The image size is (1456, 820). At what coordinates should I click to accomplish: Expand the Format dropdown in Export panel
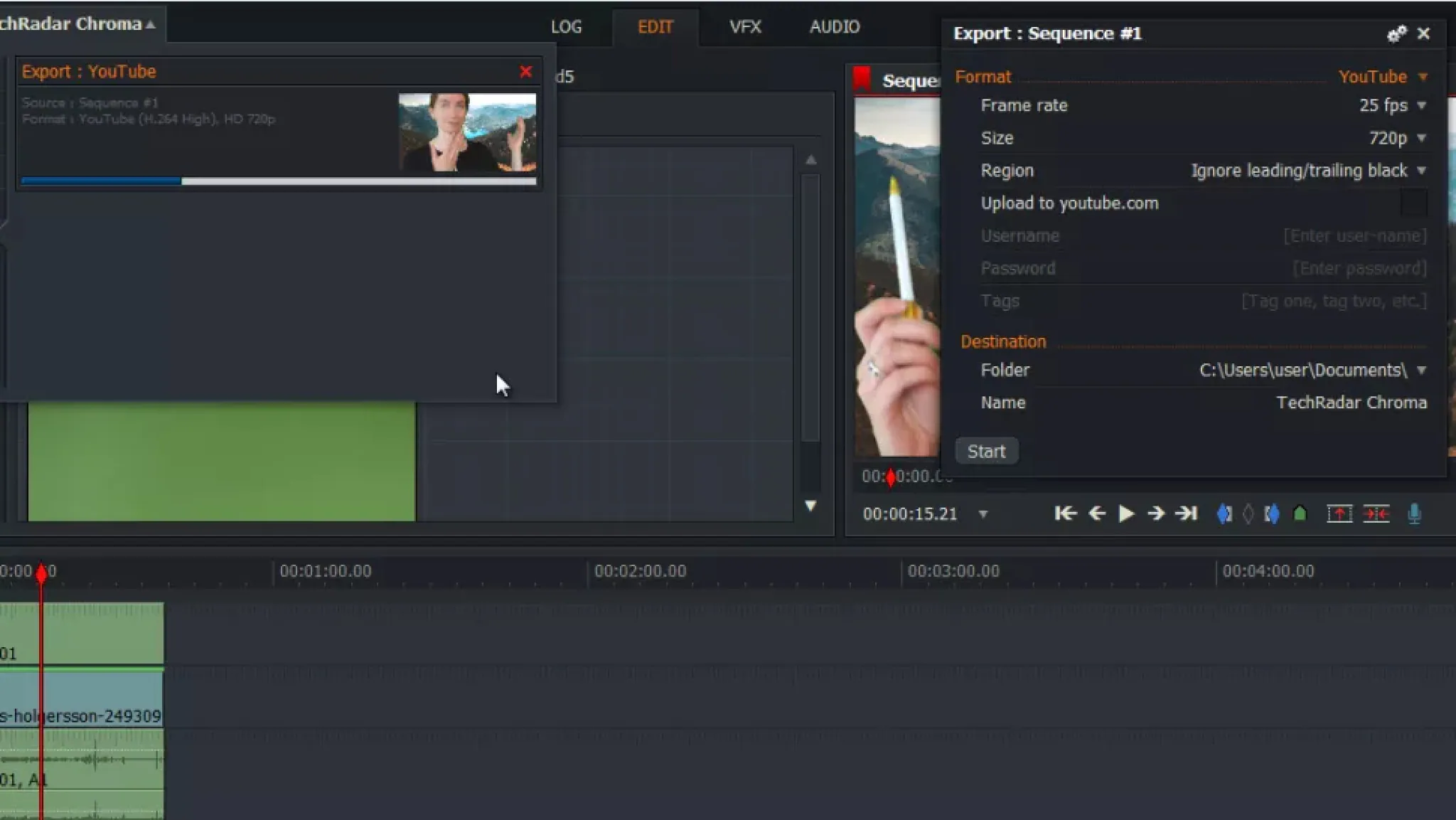click(x=1423, y=76)
